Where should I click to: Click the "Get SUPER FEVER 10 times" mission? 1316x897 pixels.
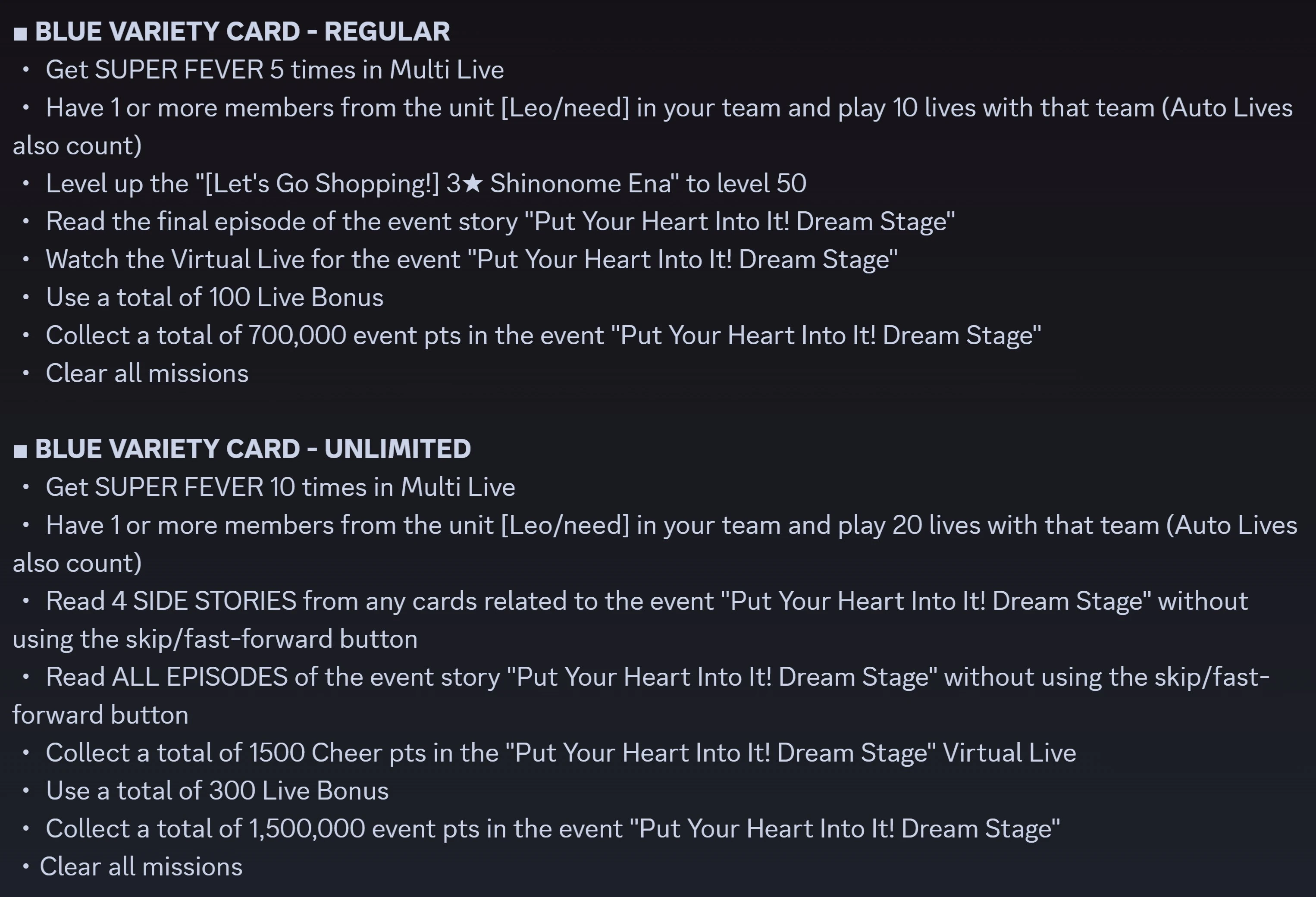tap(280, 488)
